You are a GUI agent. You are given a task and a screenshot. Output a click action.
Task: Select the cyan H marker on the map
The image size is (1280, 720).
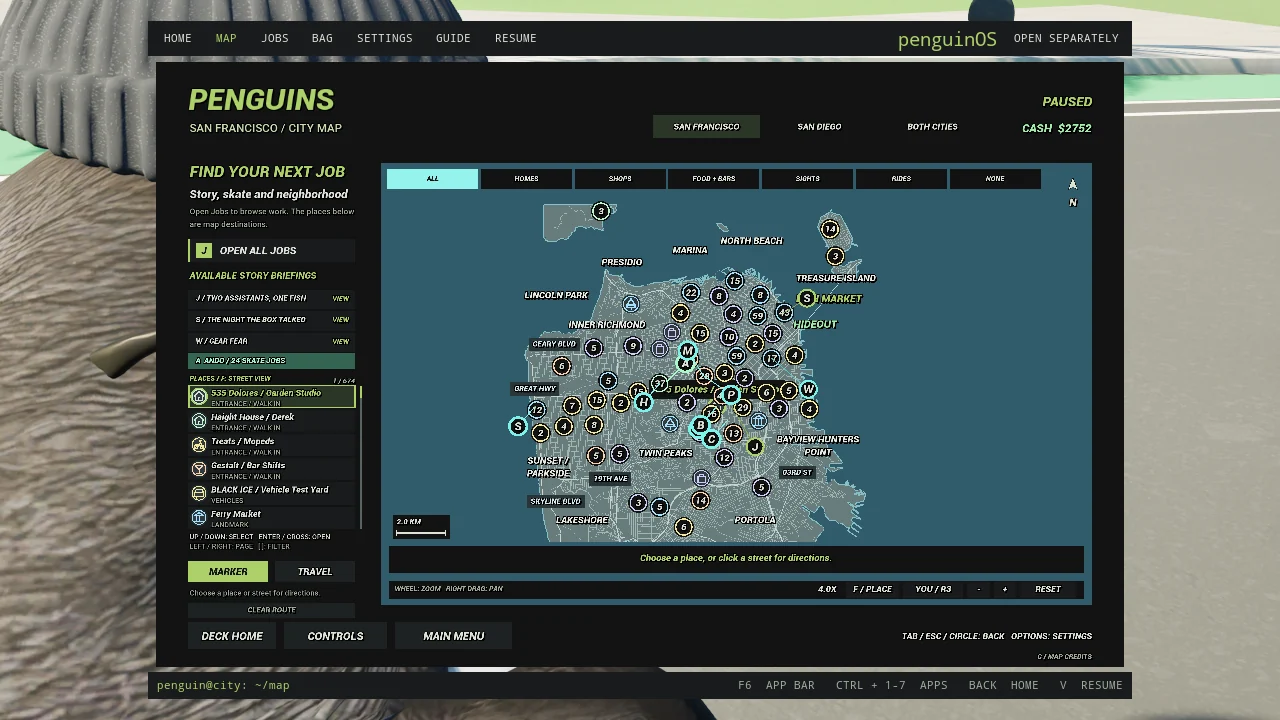pyautogui.click(x=643, y=402)
